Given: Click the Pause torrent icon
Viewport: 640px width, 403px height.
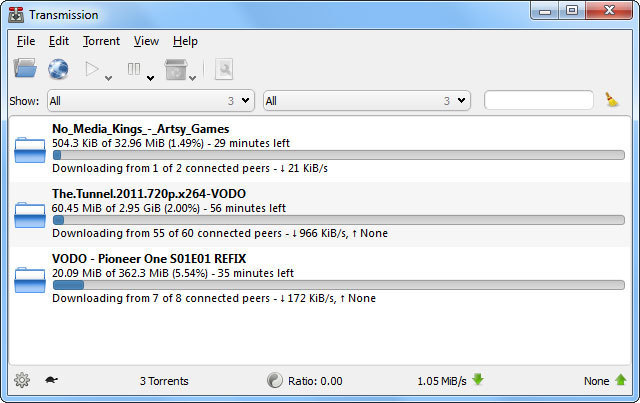Looking at the screenshot, I should [134, 70].
